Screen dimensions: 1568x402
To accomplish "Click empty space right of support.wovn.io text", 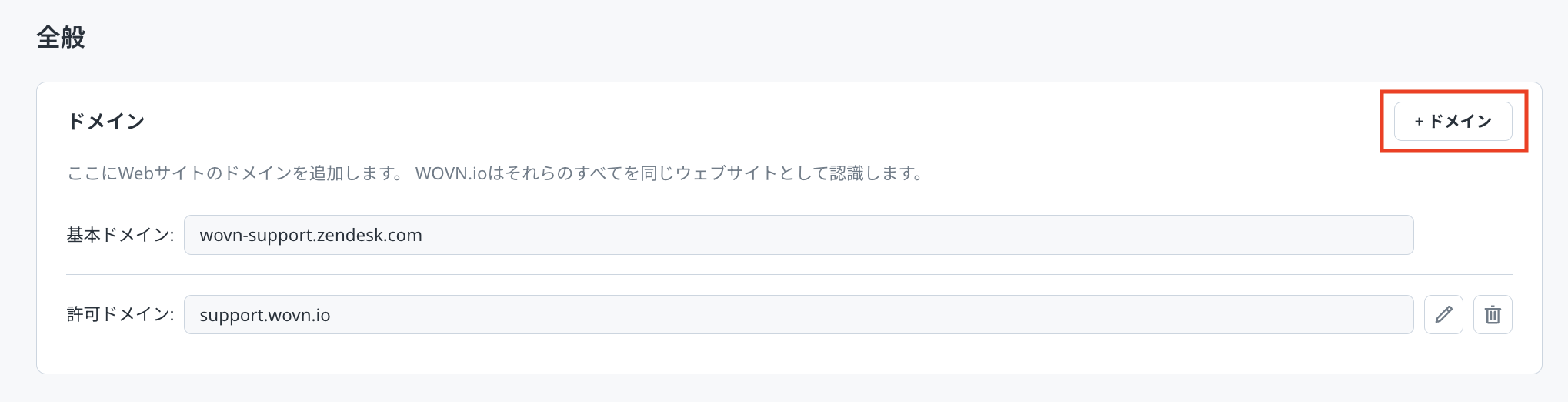I will coord(846,315).
